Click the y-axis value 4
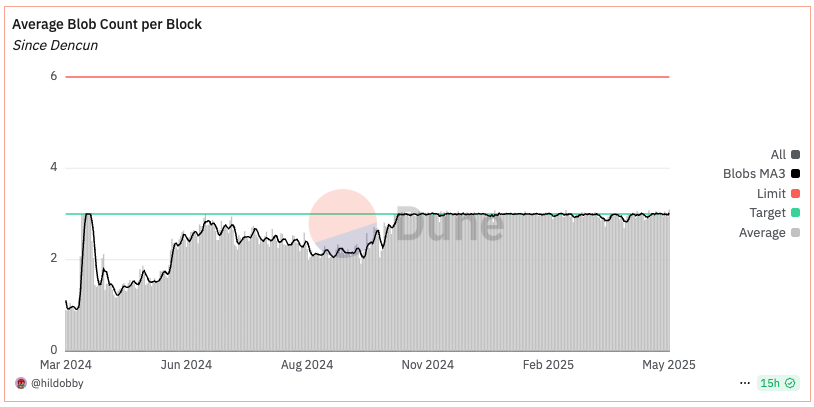 (53, 168)
